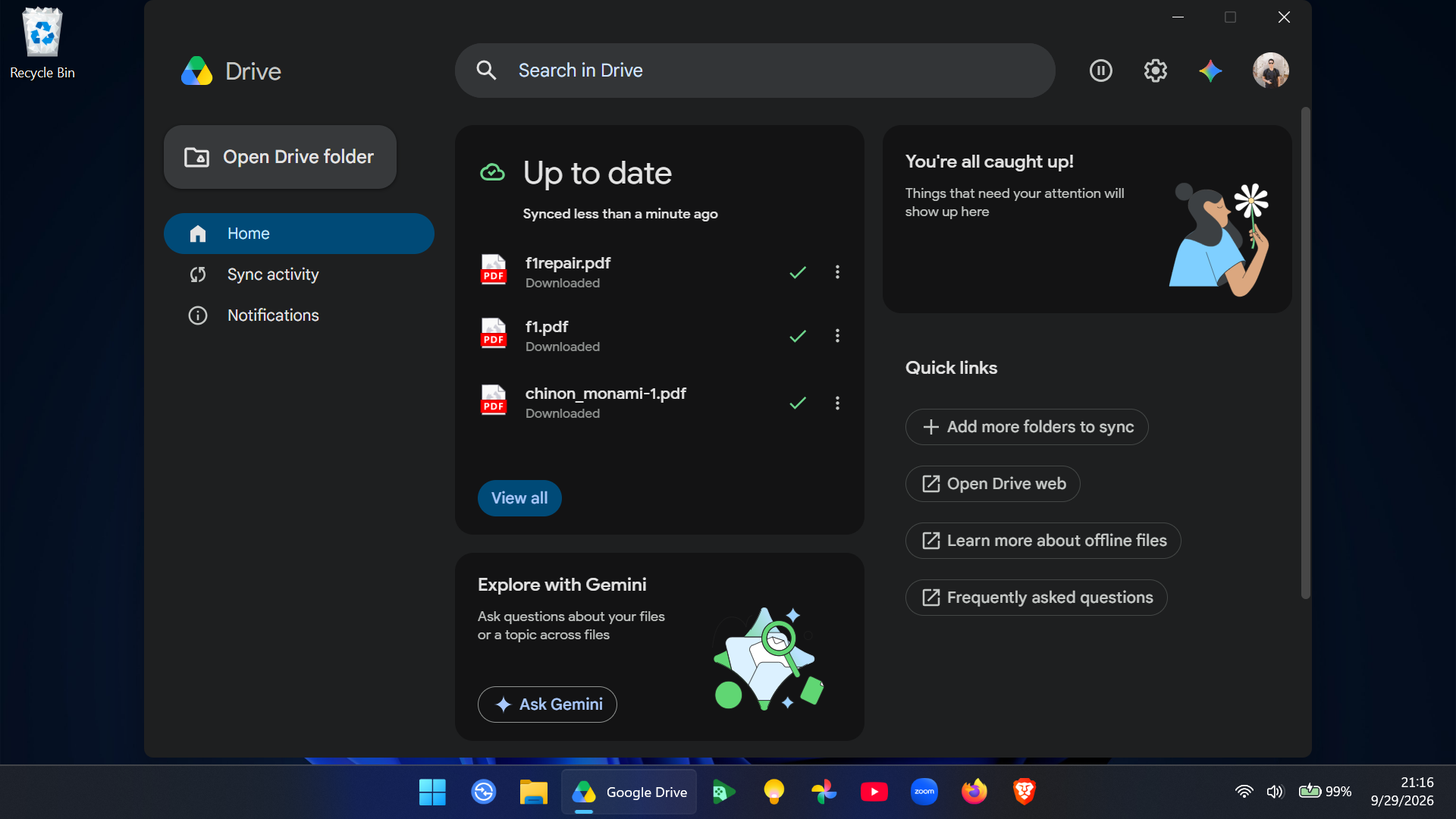
Task: Click the Ask Gemini button
Action: (x=548, y=704)
